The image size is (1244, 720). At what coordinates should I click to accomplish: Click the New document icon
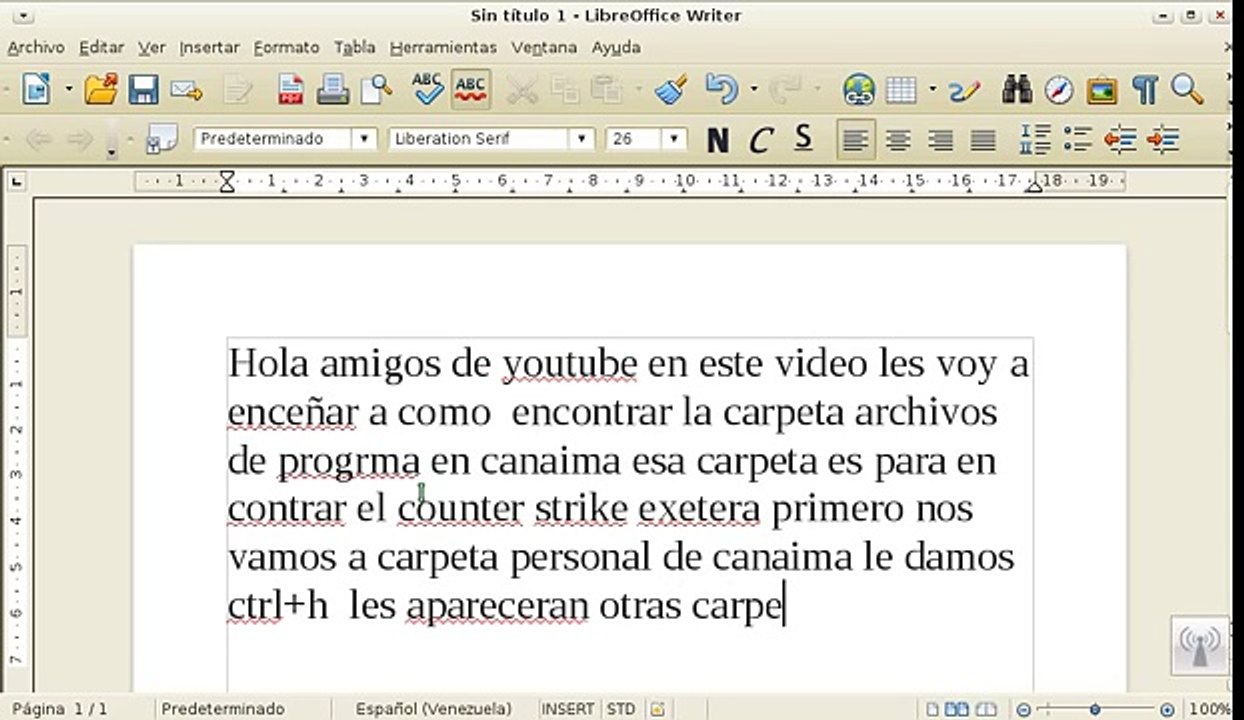36,90
